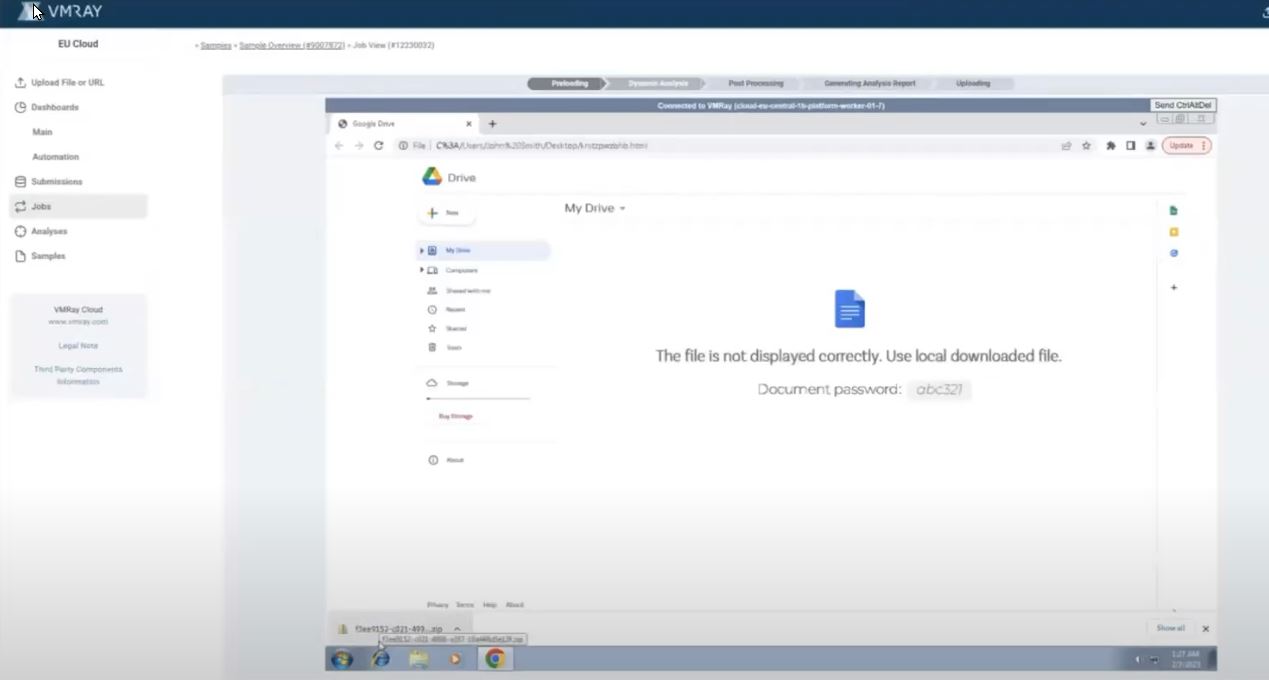Image resolution: width=1269 pixels, height=680 pixels.
Task: Click the Analyses icon in the sidebar
Action: (x=20, y=231)
